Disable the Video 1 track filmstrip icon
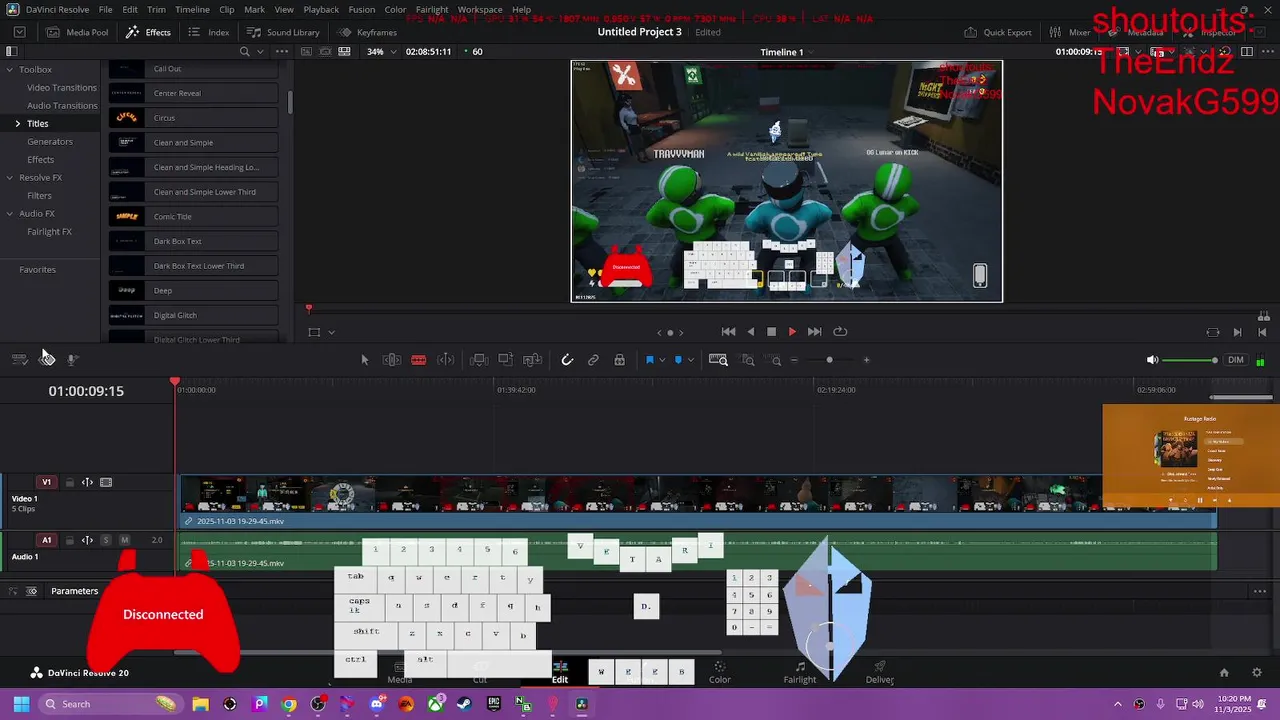The height and width of the screenshot is (720, 1280). (x=106, y=483)
